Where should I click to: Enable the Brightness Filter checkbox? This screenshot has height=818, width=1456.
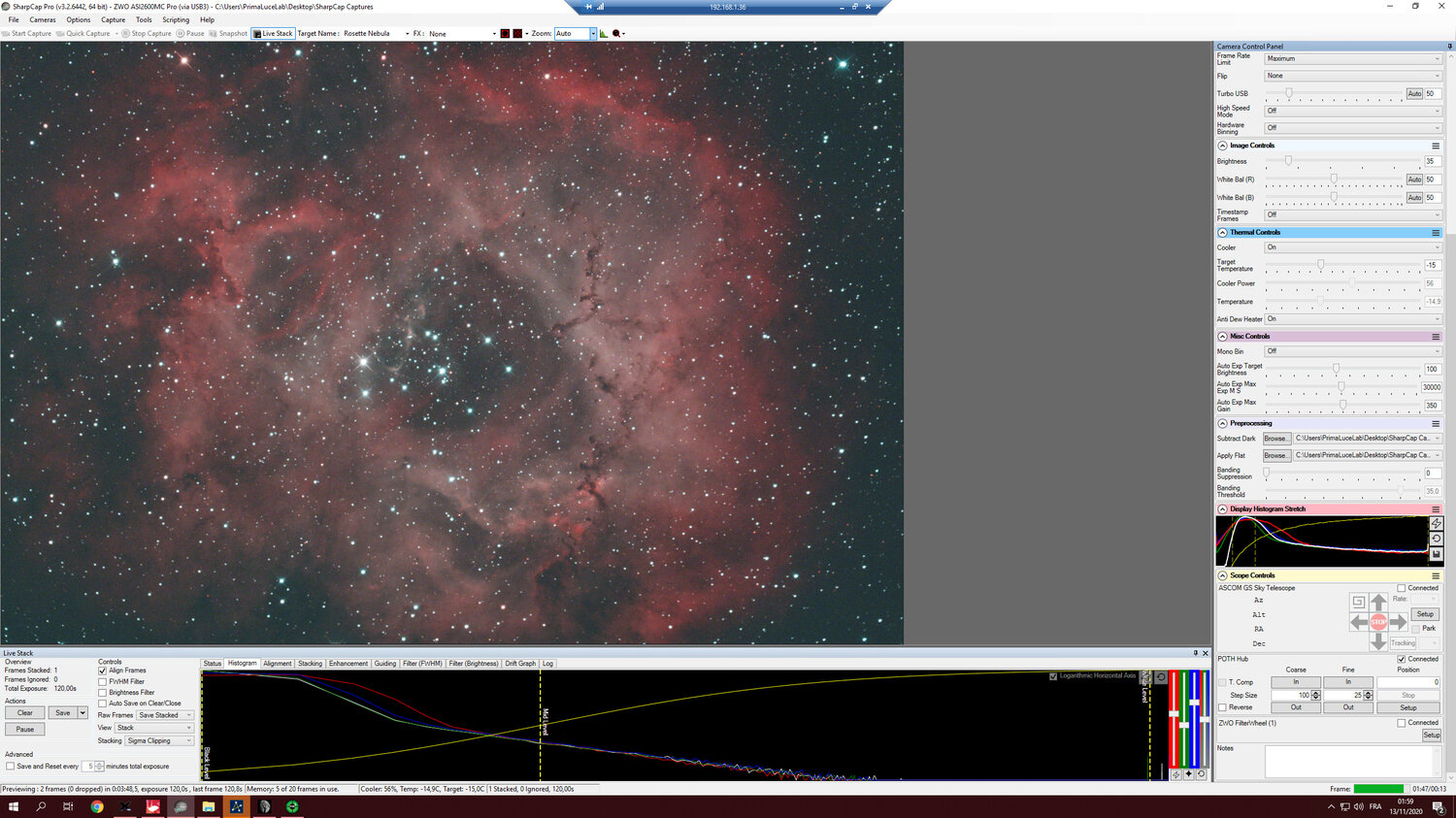[102, 693]
